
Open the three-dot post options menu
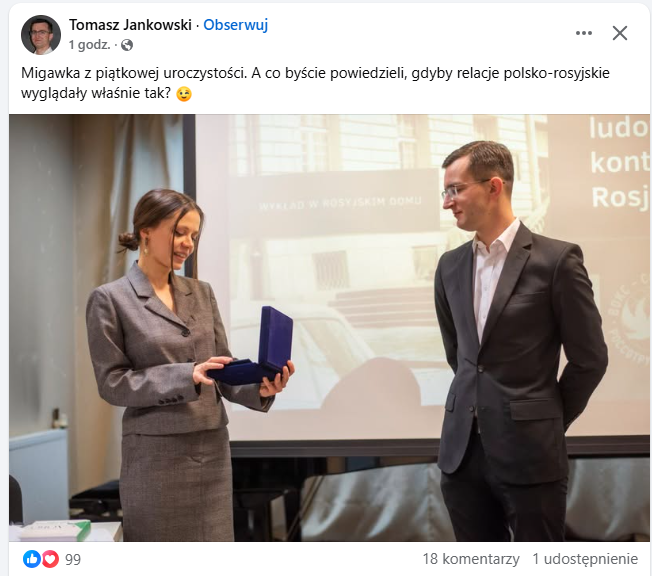(584, 33)
